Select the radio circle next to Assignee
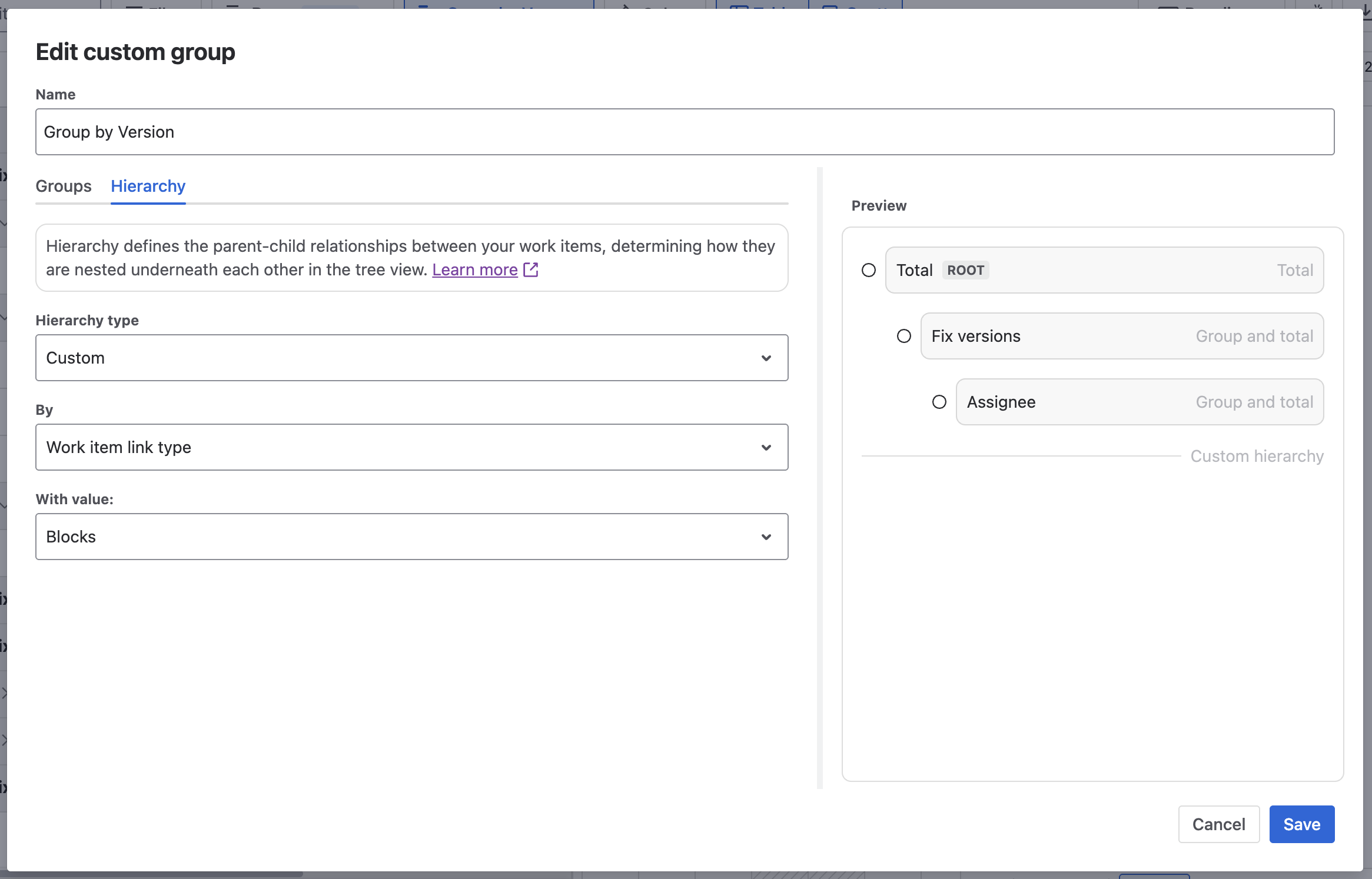The image size is (1372, 879). 939,402
